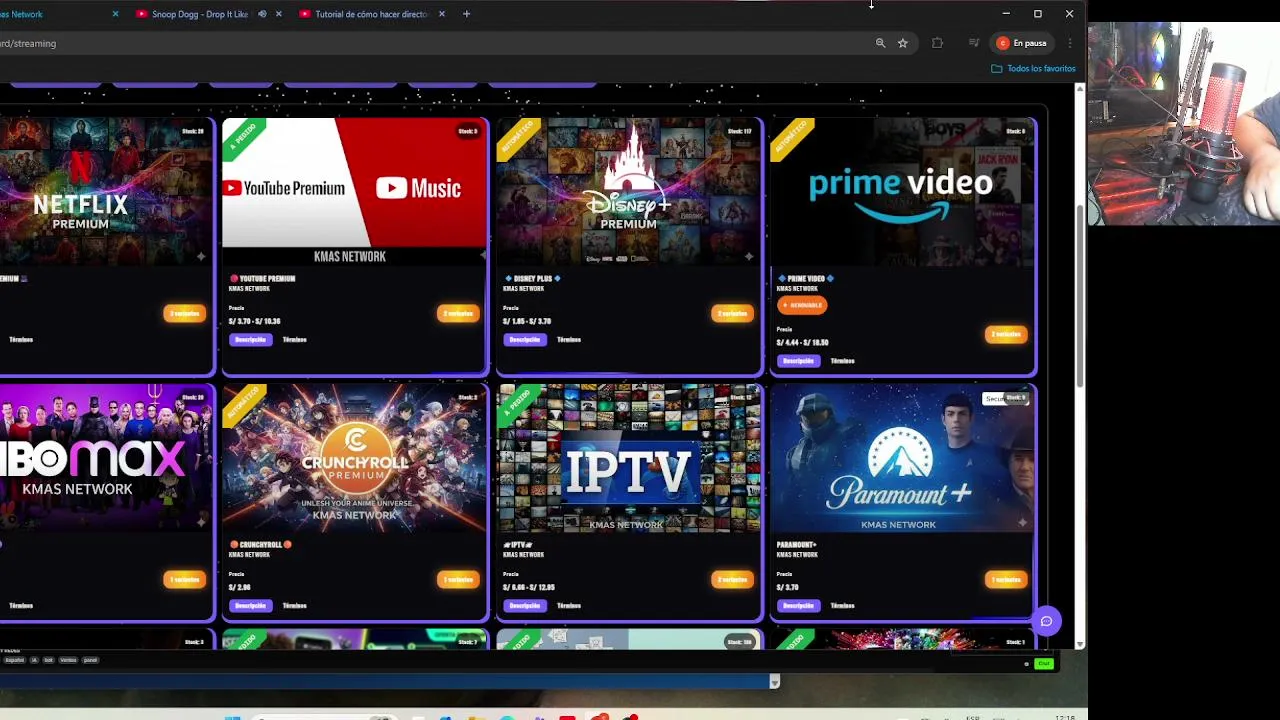
Task: Click the page vertical scrollbar
Action: (x=1080, y=295)
